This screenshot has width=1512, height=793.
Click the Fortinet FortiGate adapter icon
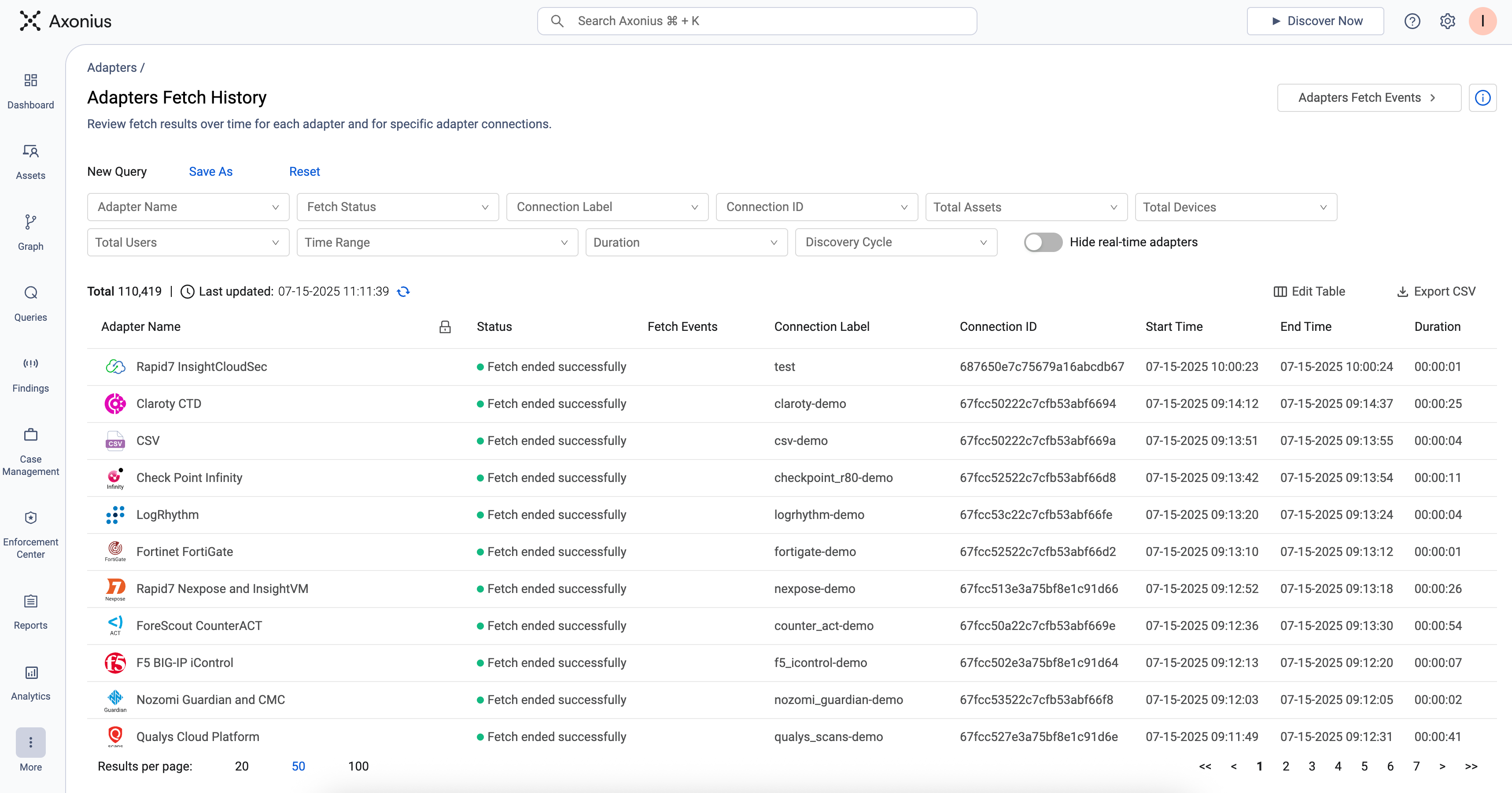click(x=115, y=552)
